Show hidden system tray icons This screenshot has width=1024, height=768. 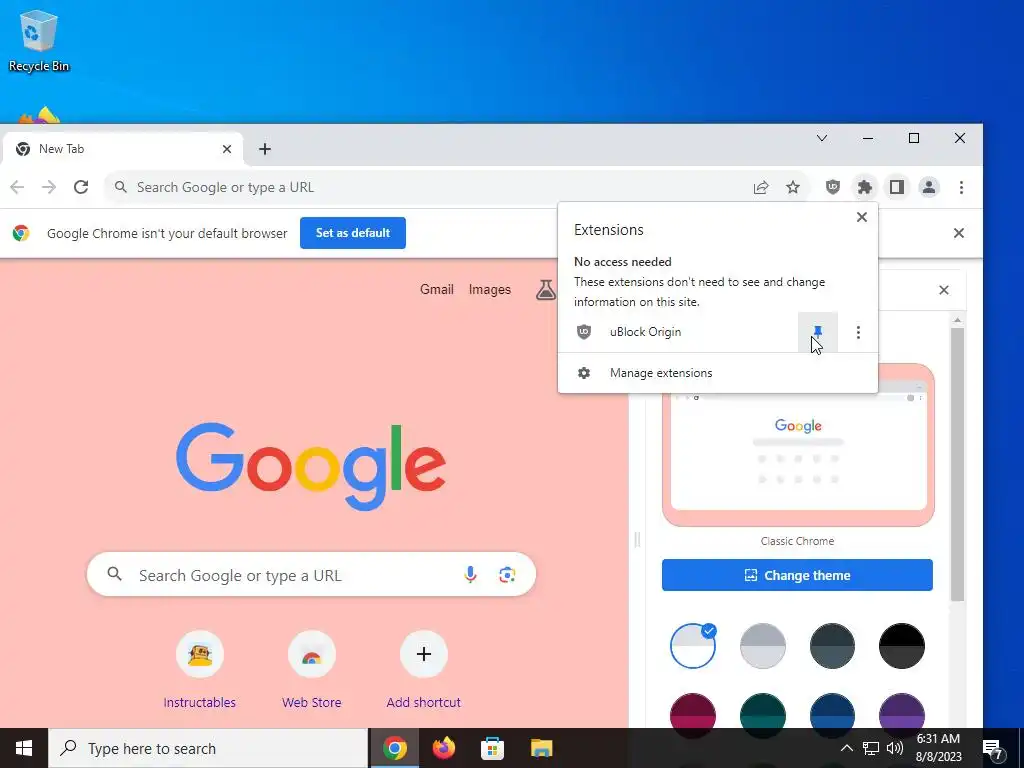[846, 748]
